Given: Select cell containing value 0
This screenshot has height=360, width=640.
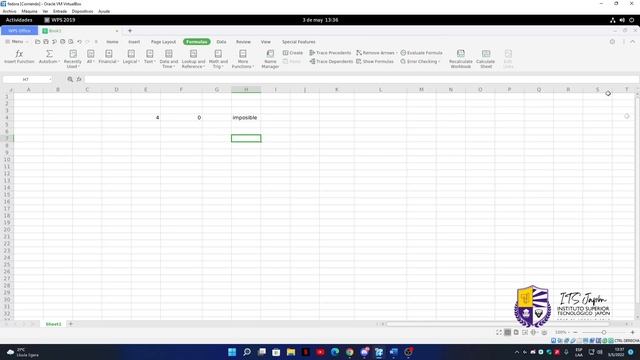Looking at the screenshot, I should (x=181, y=118).
